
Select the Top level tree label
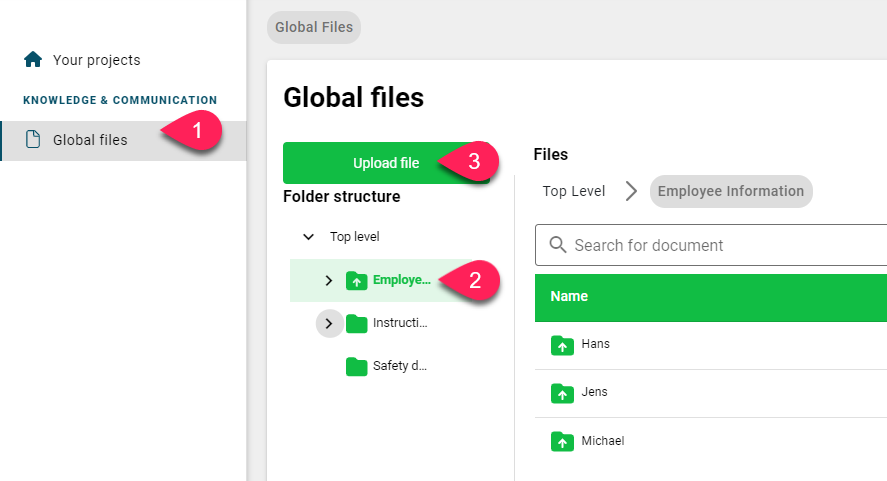tap(355, 237)
